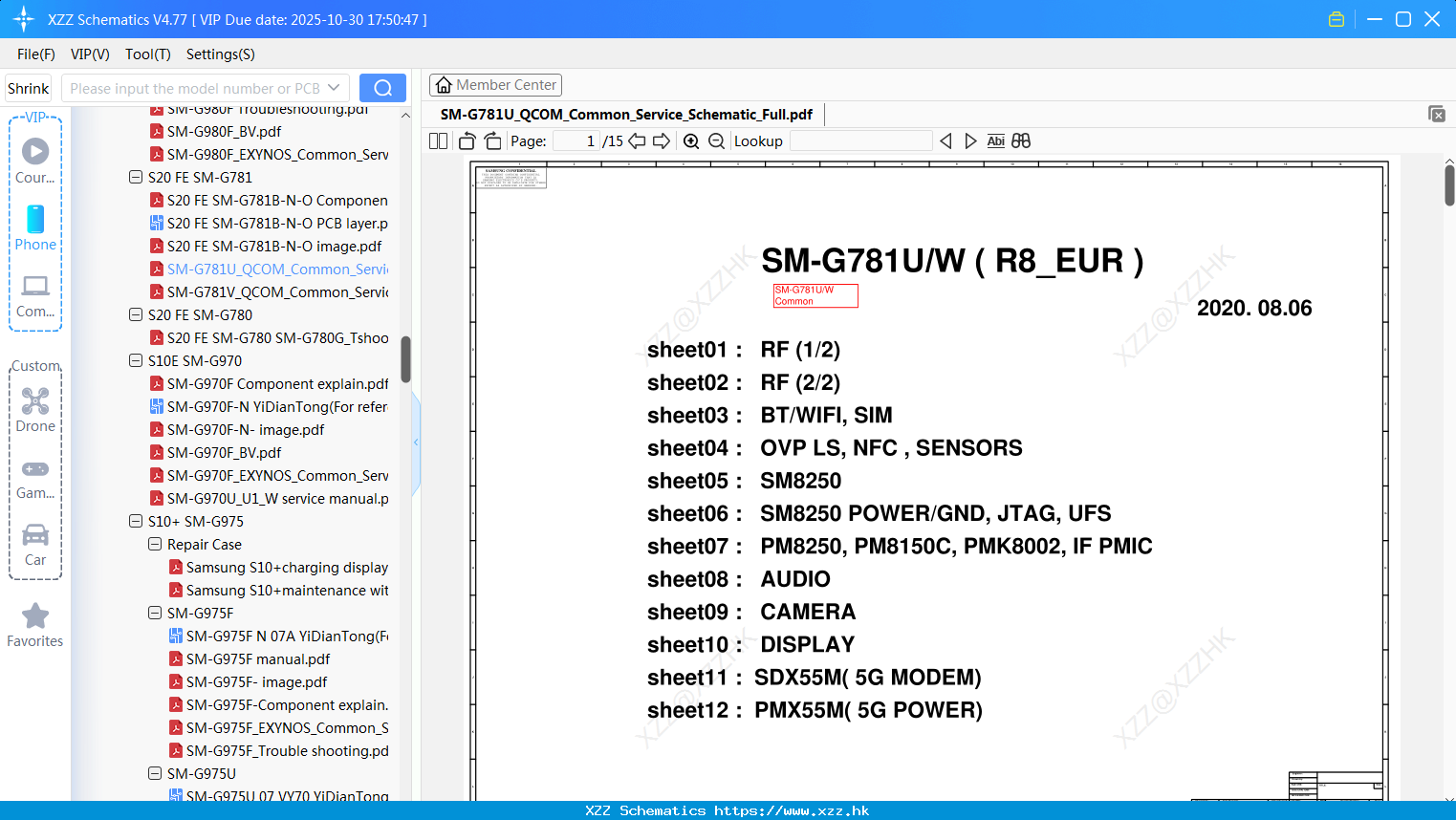Image resolution: width=1456 pixels, height=820 pixels.
Task: Click the Shrink button
Action: [x=29, y=88]
